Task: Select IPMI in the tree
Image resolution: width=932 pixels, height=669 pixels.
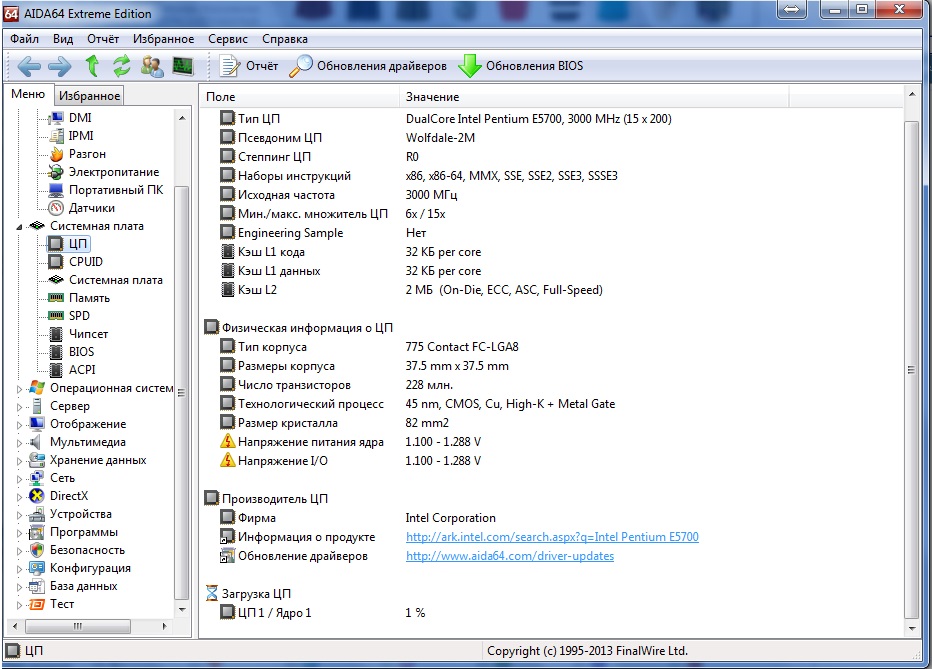Action: [81, 135]
